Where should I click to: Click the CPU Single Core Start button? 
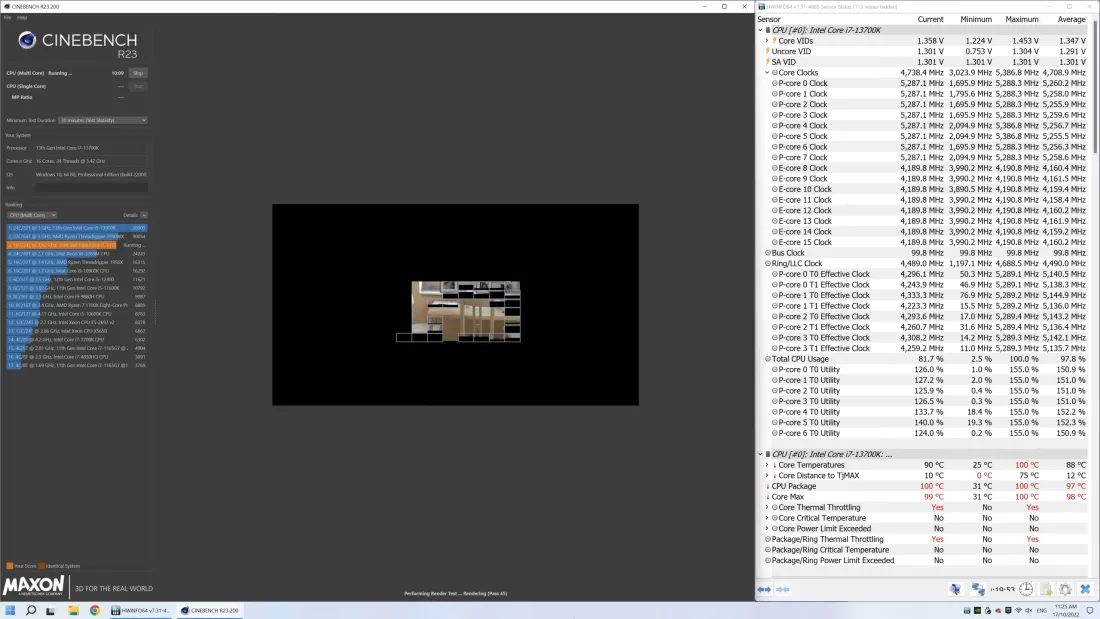(x=138, y=86)
